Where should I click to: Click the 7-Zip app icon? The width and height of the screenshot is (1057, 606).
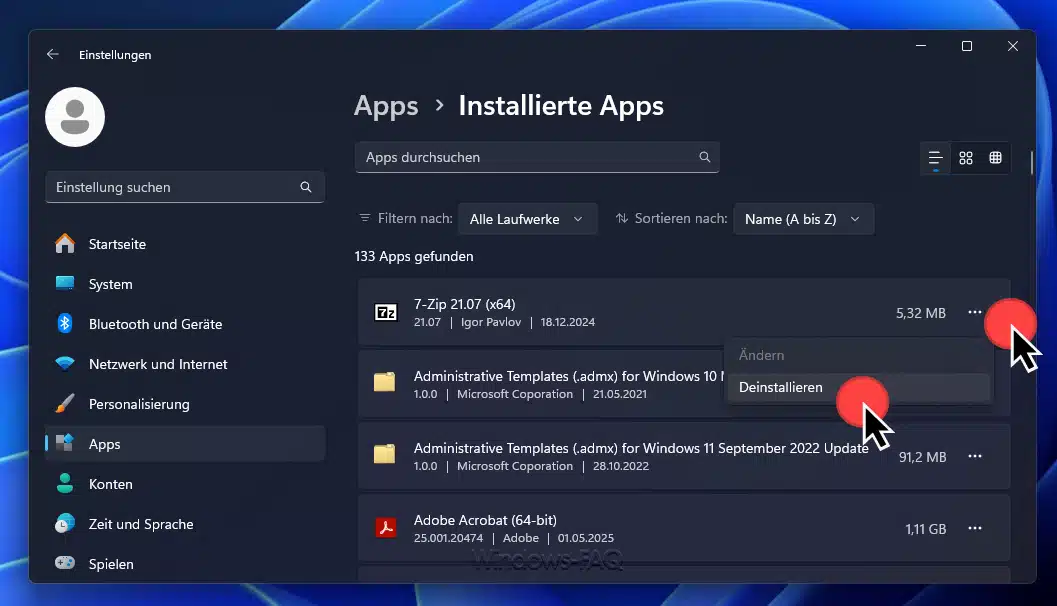pyautogui.click(x=385, y=313)
